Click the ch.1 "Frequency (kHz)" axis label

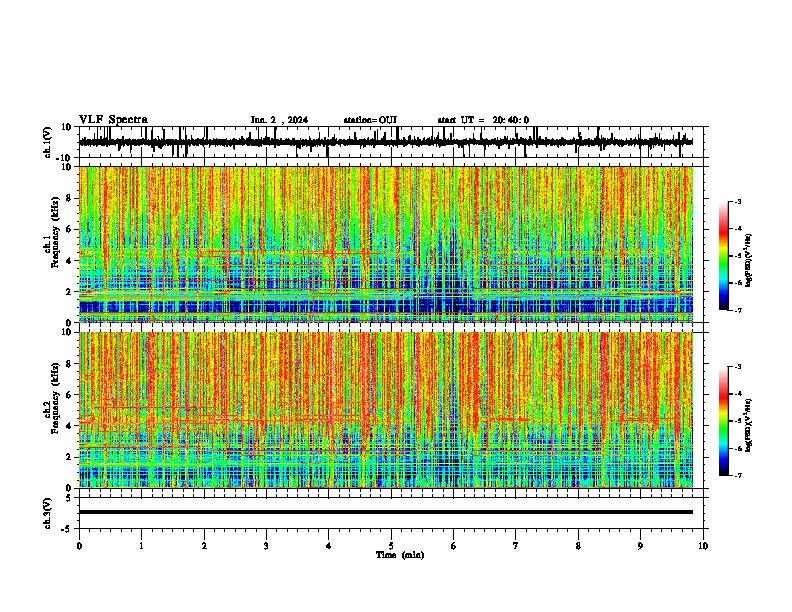coord(55,233)
